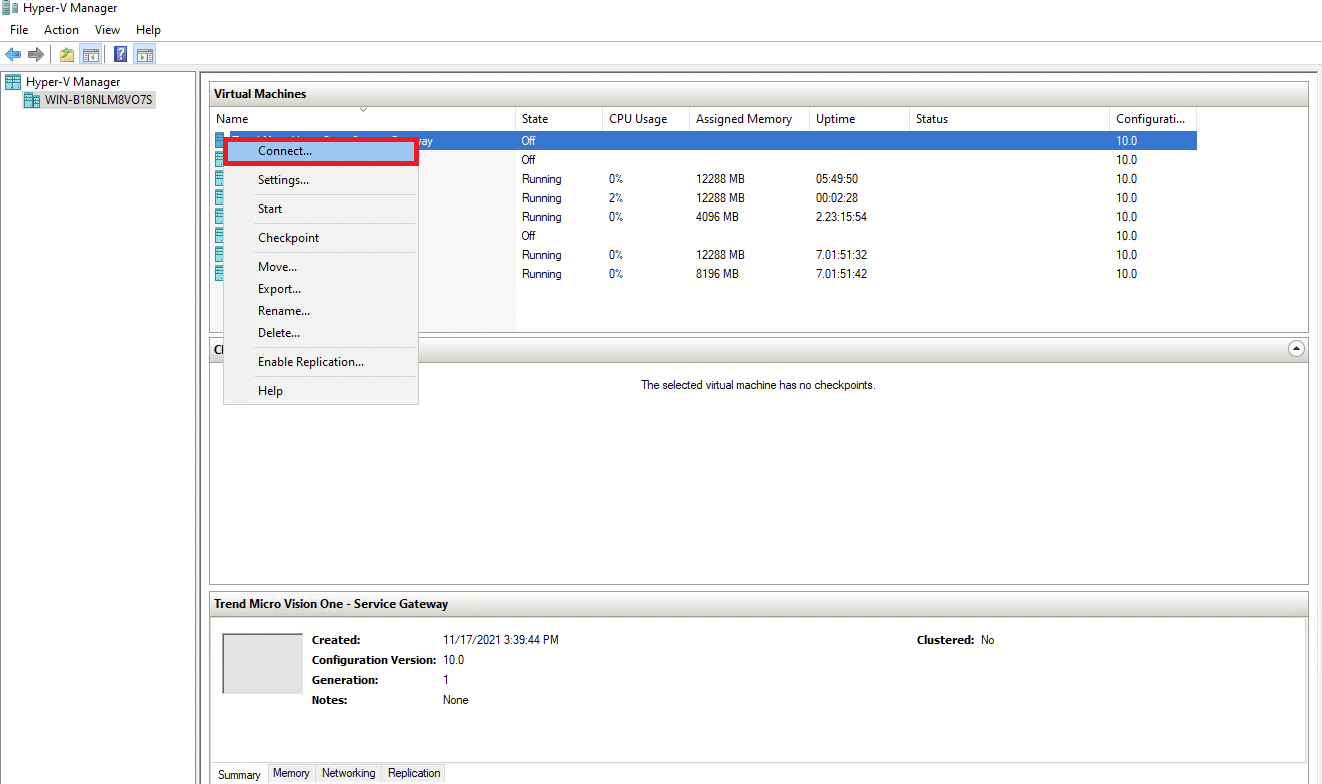The height and width of the screenshot is (784, 1322).
Task: Click Enable Replication... in context menu
Action: pyautogui.click(x=310, y=362)
